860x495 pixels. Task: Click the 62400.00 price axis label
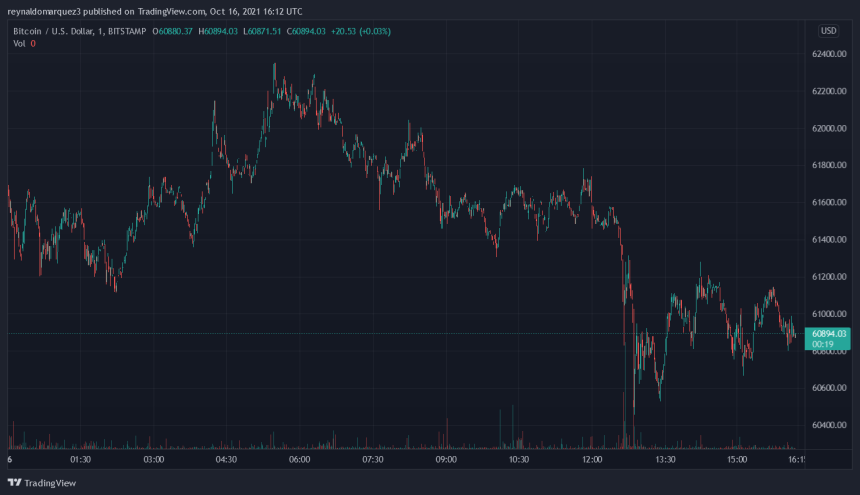[x=829, y=54]
